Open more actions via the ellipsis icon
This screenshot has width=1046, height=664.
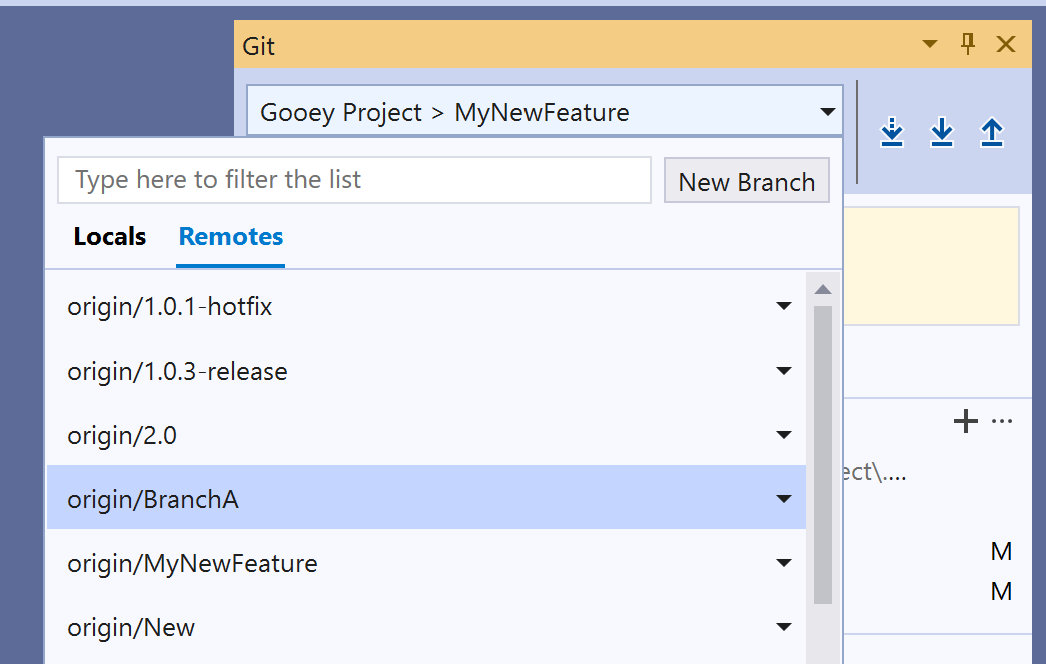point(1000,421)
